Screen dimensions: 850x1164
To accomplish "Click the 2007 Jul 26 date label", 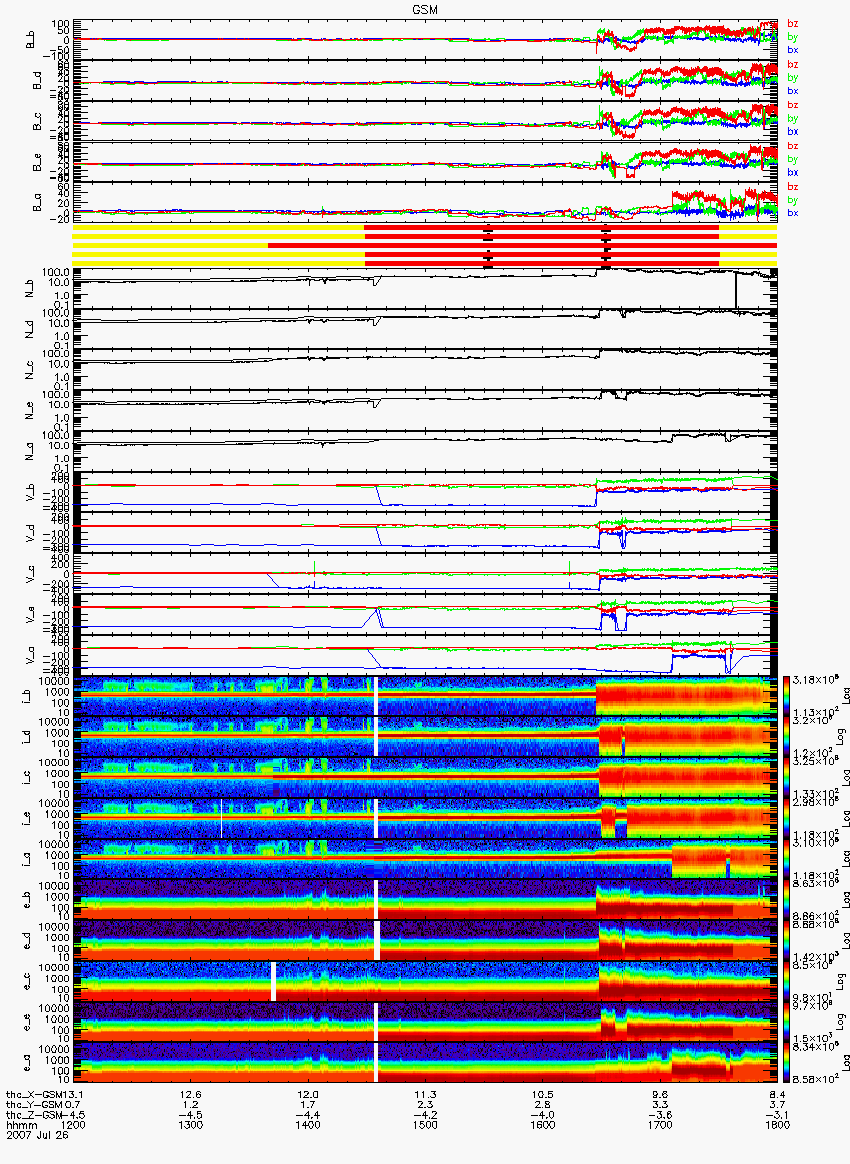I will coord(37,1134).
